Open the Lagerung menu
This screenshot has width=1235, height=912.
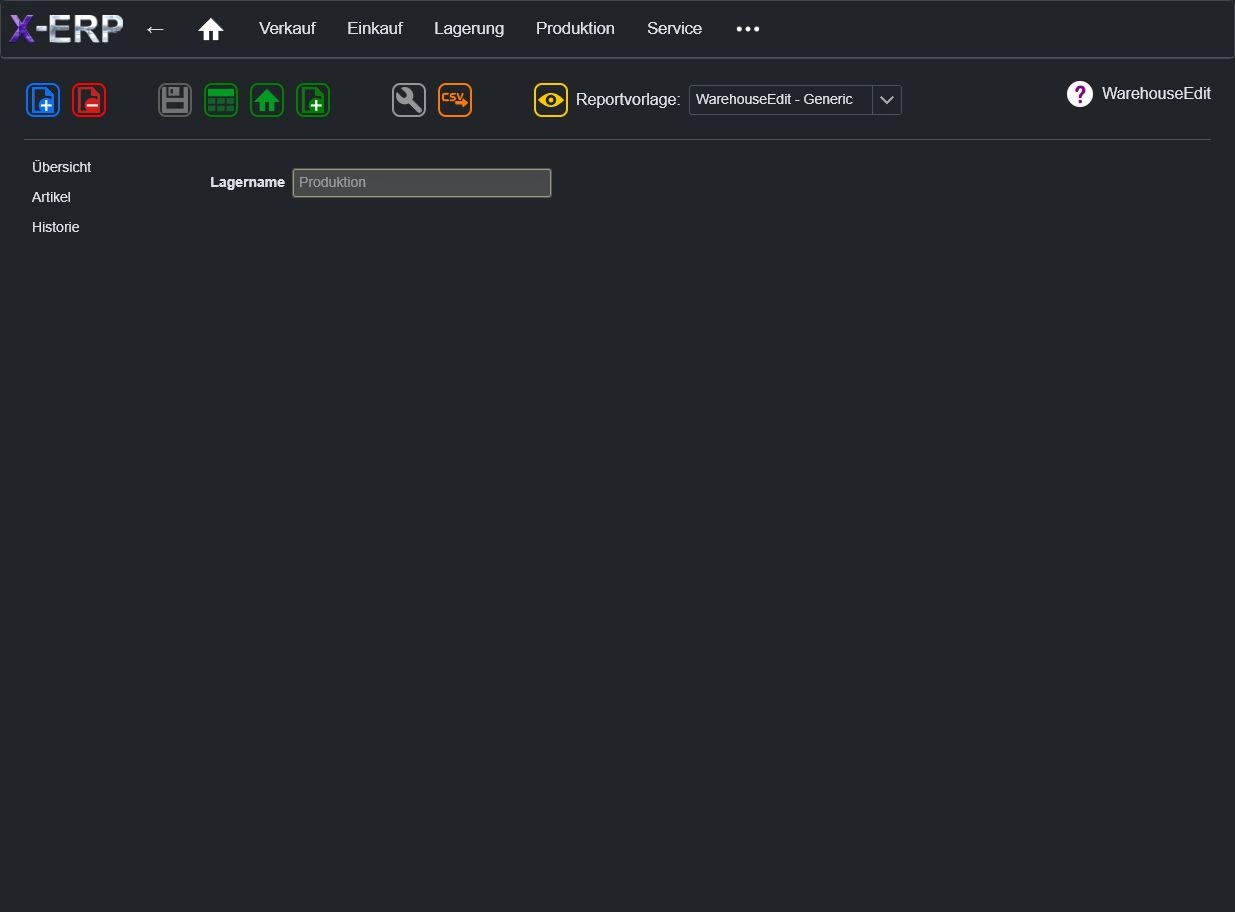coord(469,28)
